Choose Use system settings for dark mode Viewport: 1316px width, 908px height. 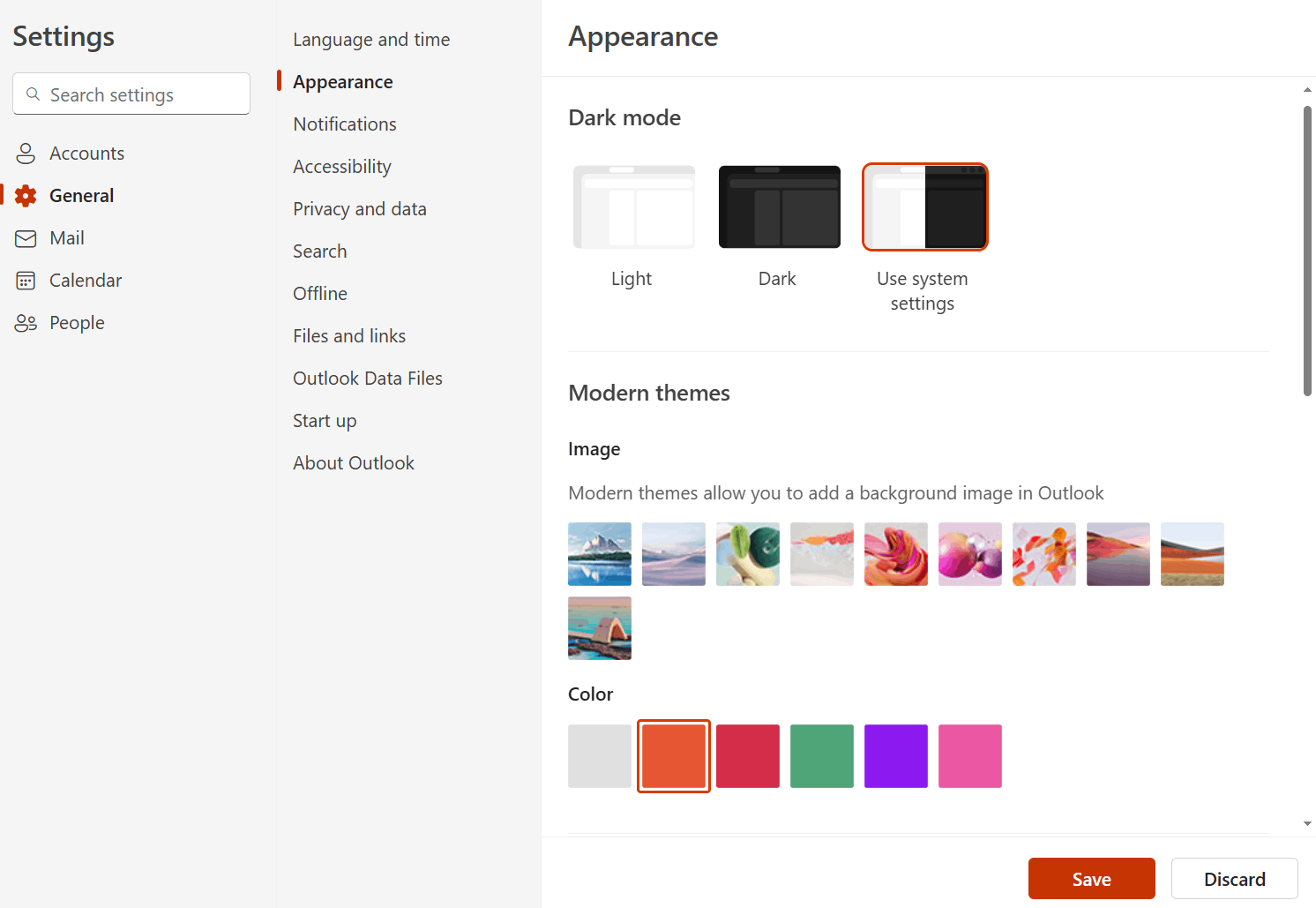coord(924,206)
